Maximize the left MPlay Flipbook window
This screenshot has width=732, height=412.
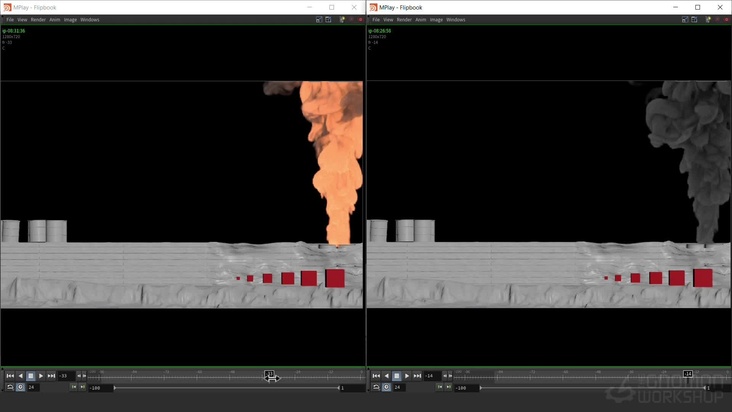tap(331, 7)
